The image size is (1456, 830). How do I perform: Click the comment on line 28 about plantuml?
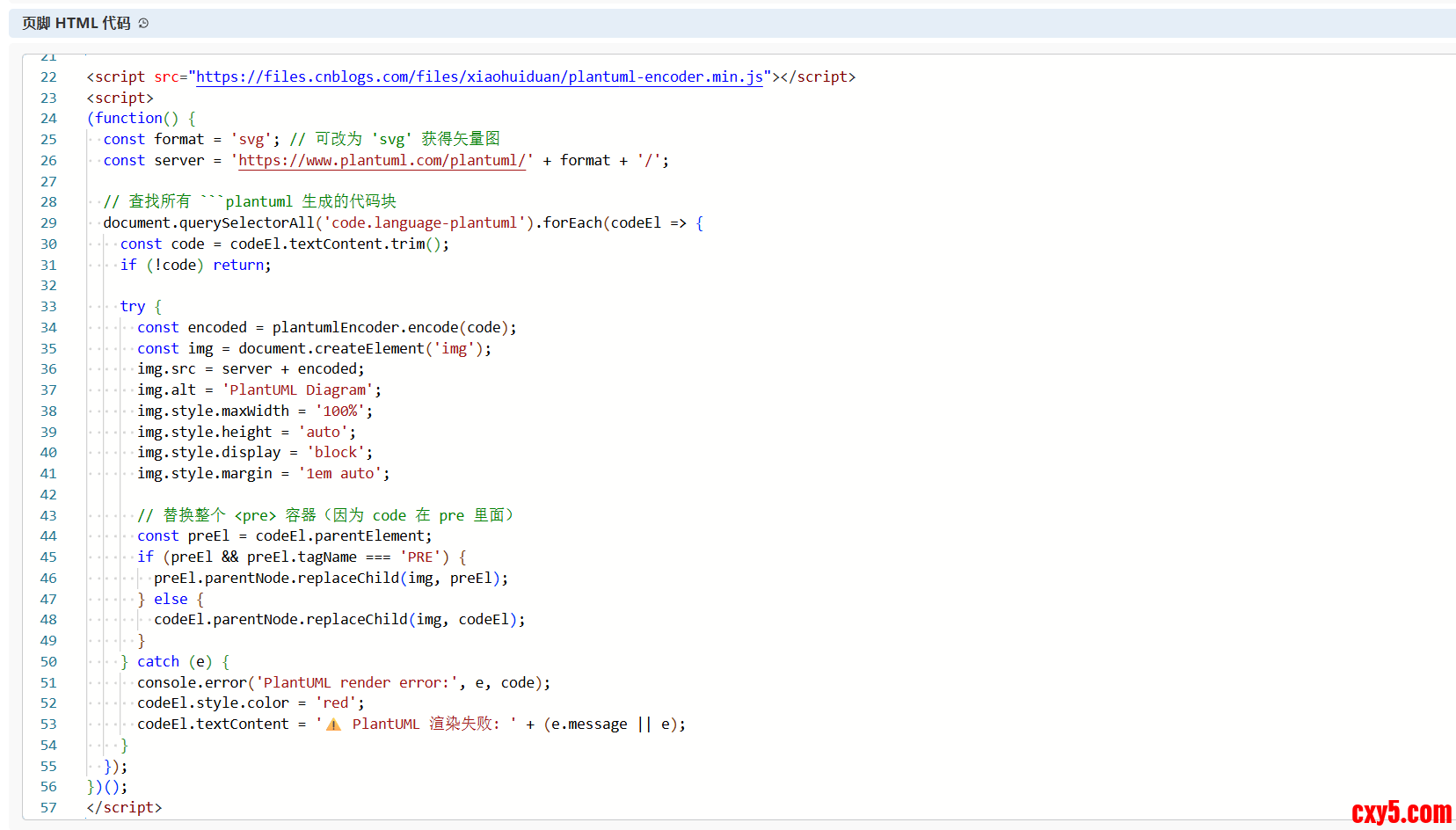(x=250, y=202)
